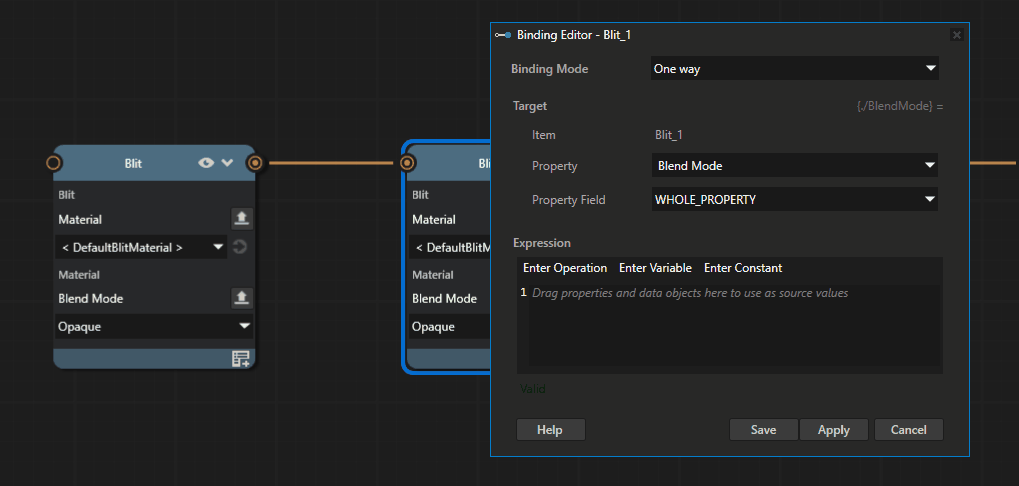Open the Property dropdown showing Blend Mode
Screen dimensions: 1019x486
click(794, 166)
